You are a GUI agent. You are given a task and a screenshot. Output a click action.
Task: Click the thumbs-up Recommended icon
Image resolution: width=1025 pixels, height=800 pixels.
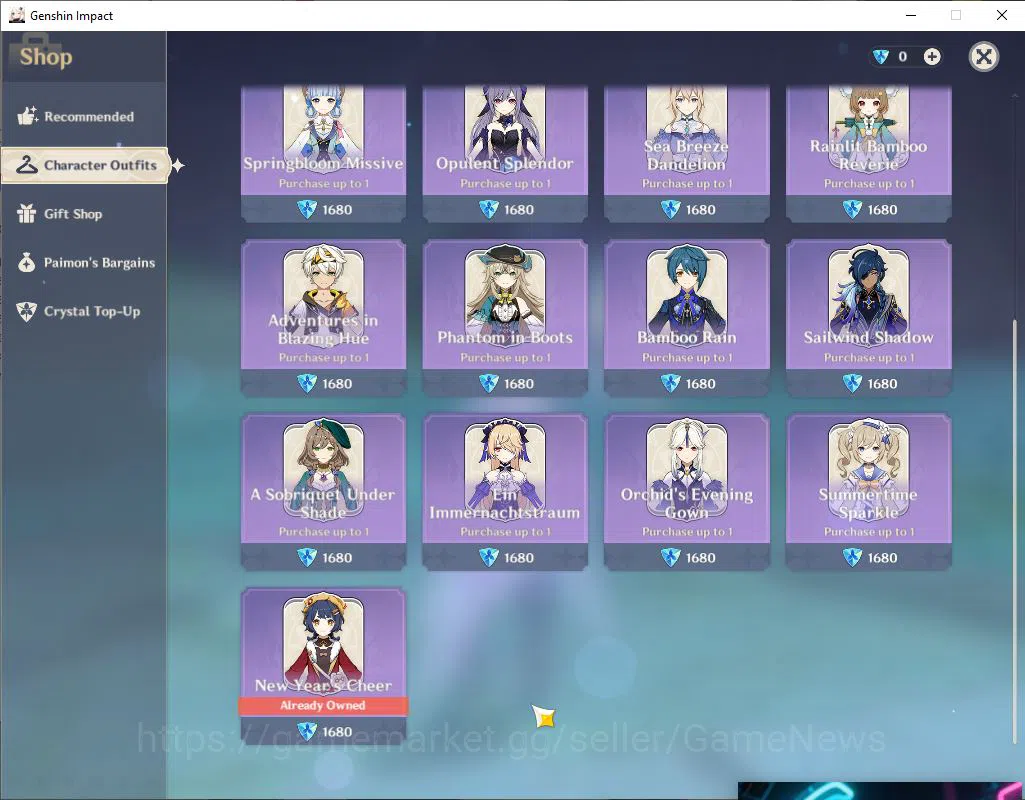27,116
